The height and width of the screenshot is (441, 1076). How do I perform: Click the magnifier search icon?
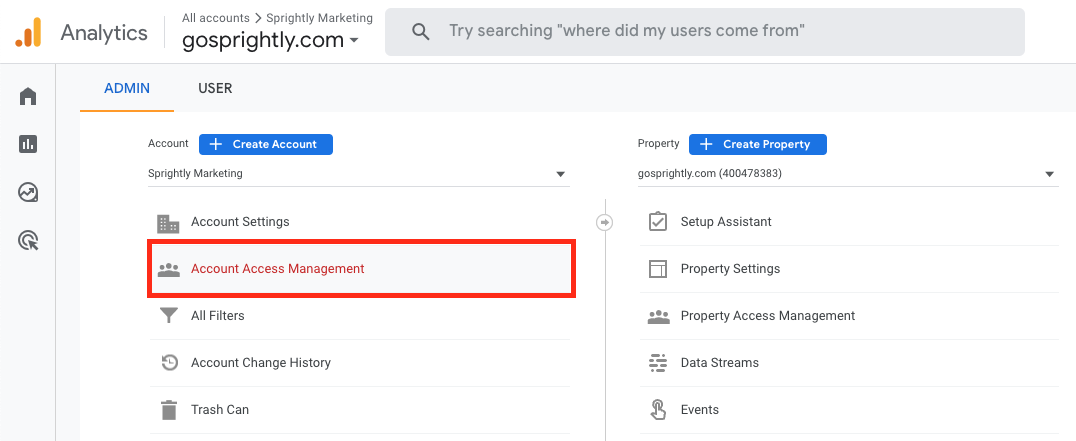tap(421, 32)
